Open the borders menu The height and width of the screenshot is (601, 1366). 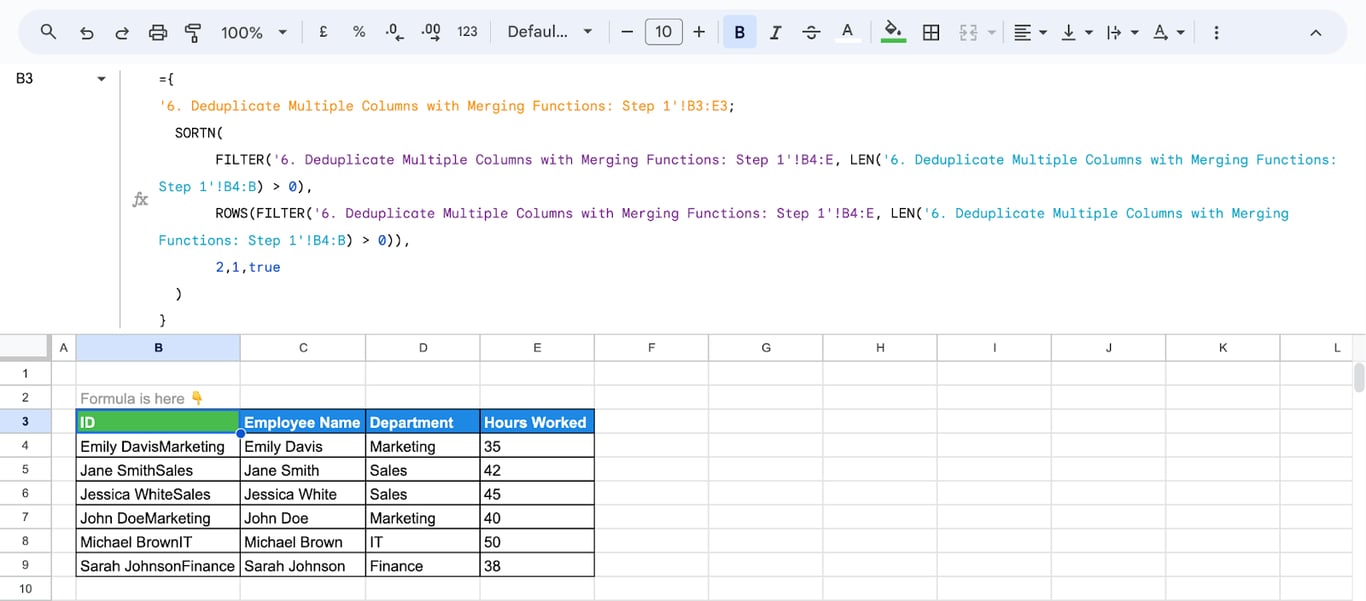(x=931, y=32)
